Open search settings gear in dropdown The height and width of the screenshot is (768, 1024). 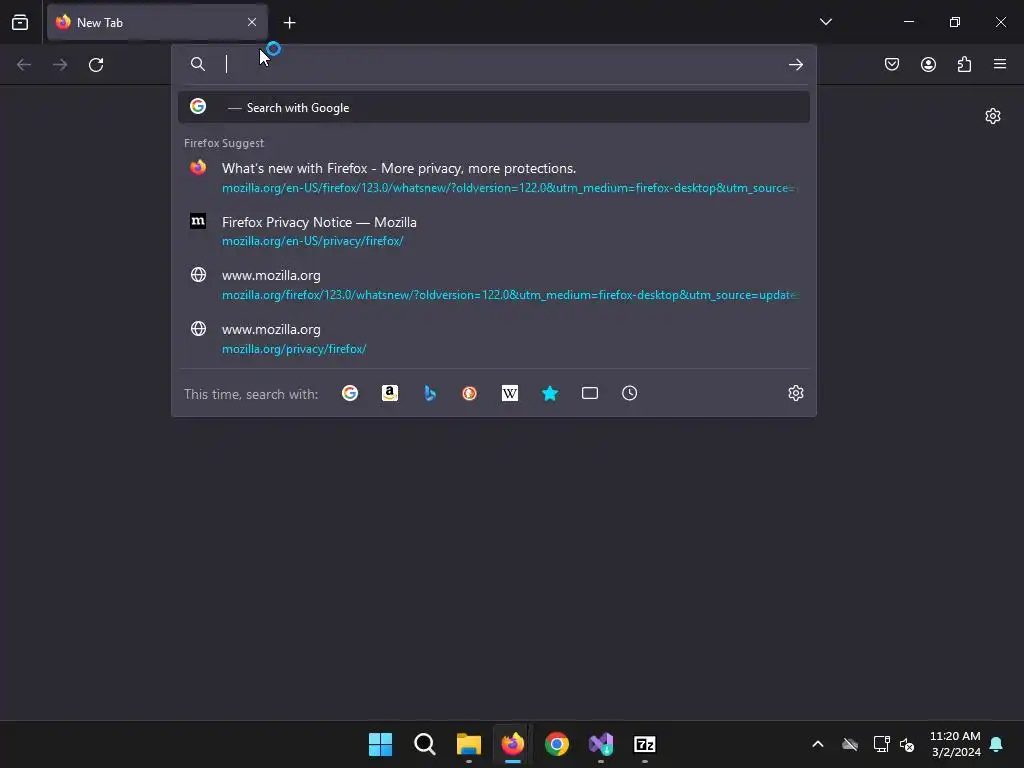point(795,393)
